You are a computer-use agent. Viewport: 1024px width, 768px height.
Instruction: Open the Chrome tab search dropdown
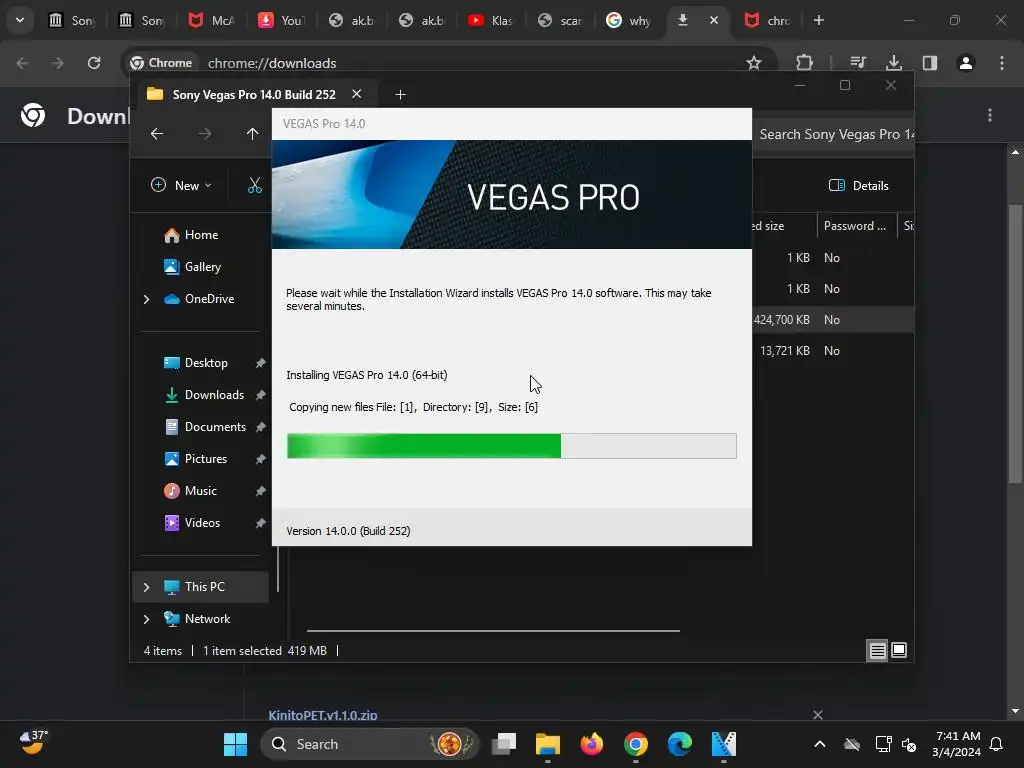click(20, 20)
